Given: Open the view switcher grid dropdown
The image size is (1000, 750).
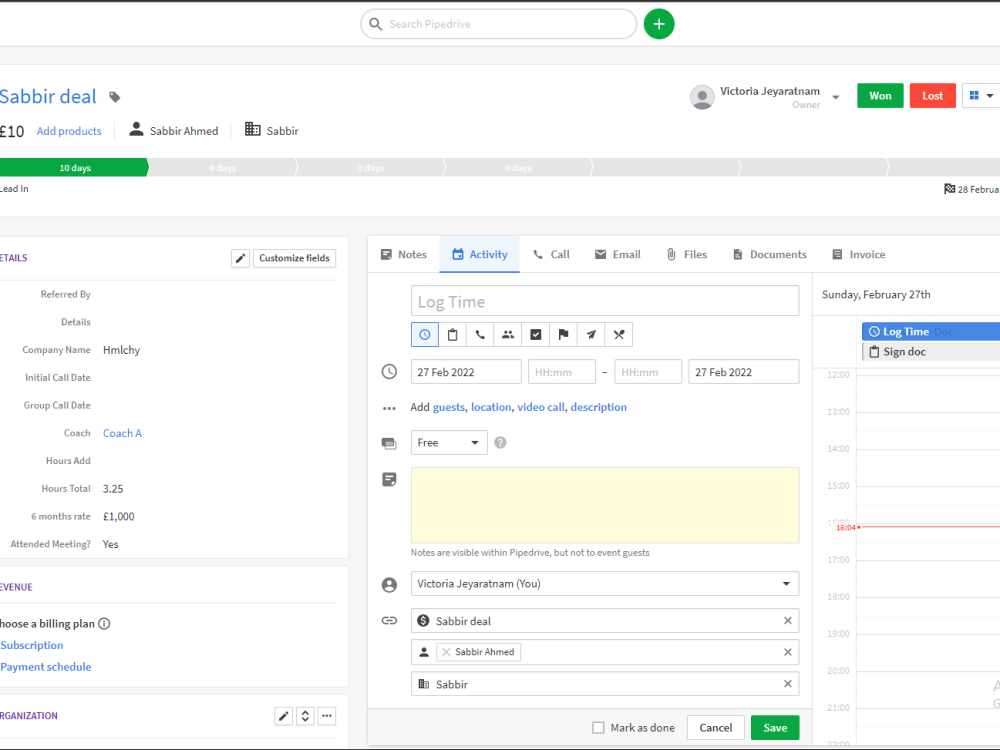Looking at the screenshot, I should point(982,96).
